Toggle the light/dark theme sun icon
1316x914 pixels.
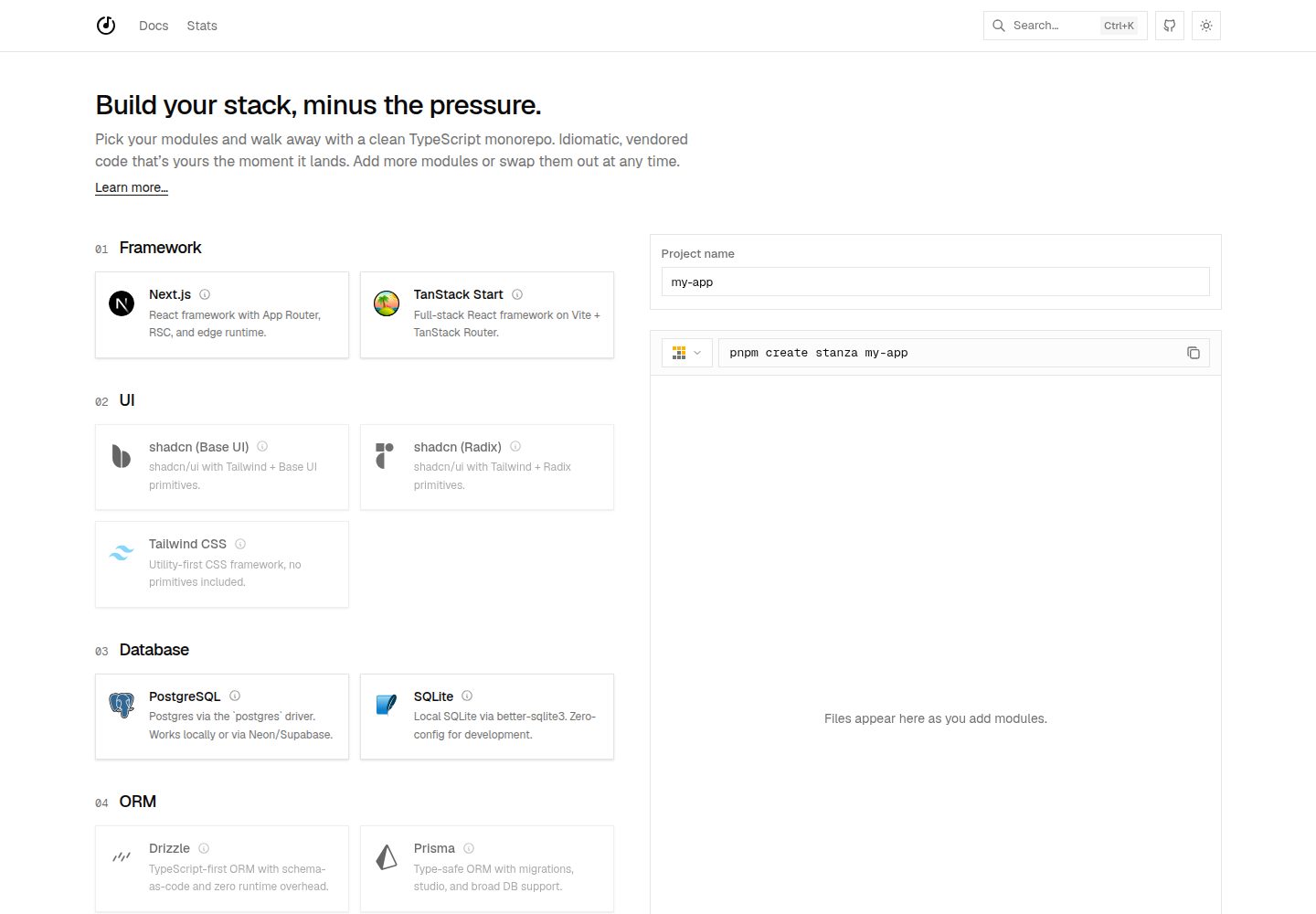click(1206, 26)
